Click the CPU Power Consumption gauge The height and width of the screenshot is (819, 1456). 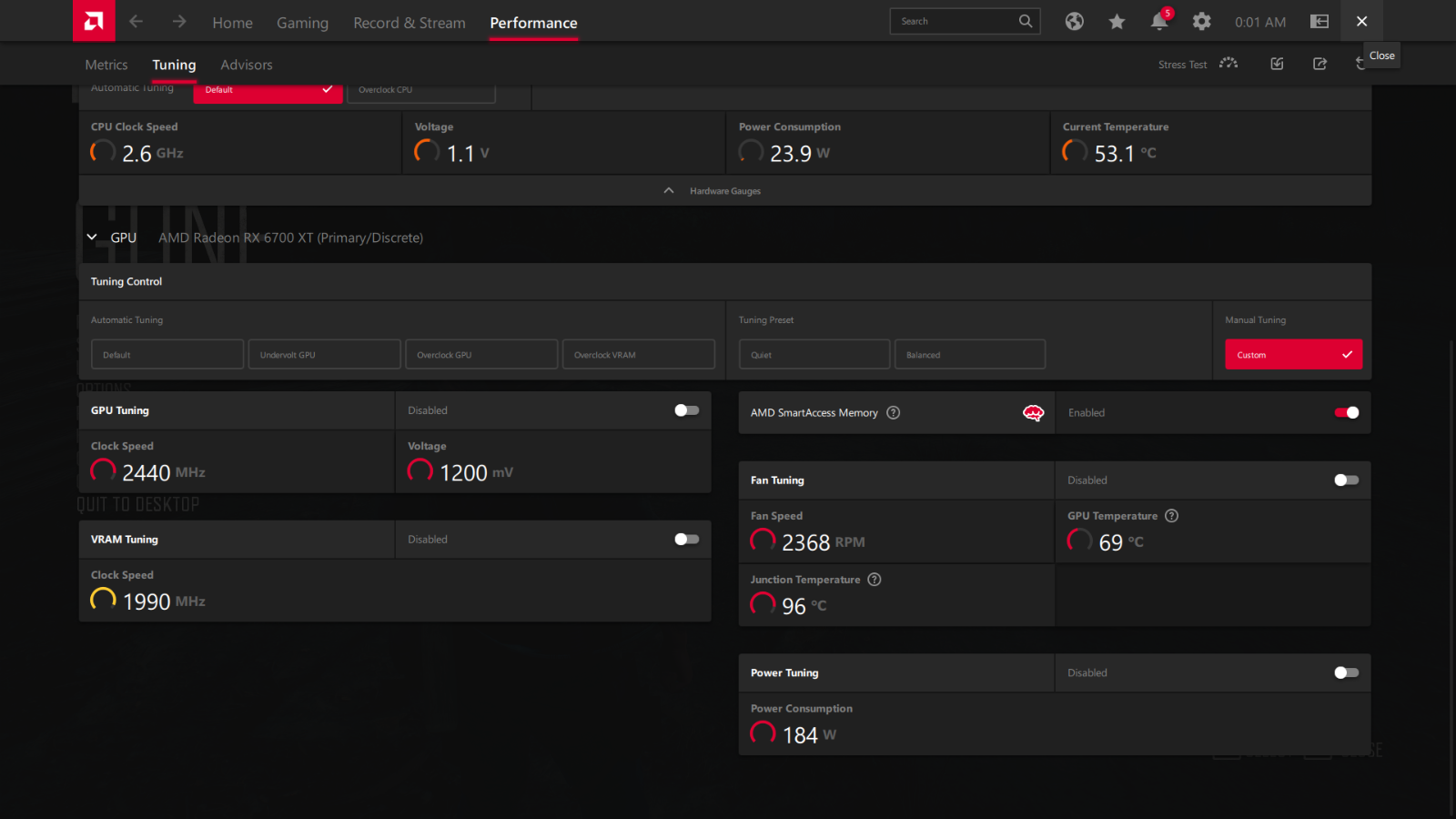tap(751, 152)
